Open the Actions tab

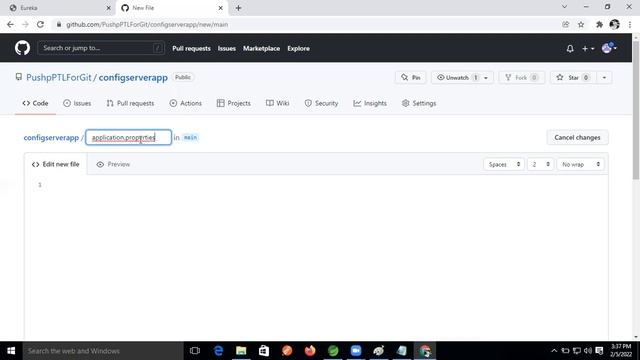tap(186, 103)
